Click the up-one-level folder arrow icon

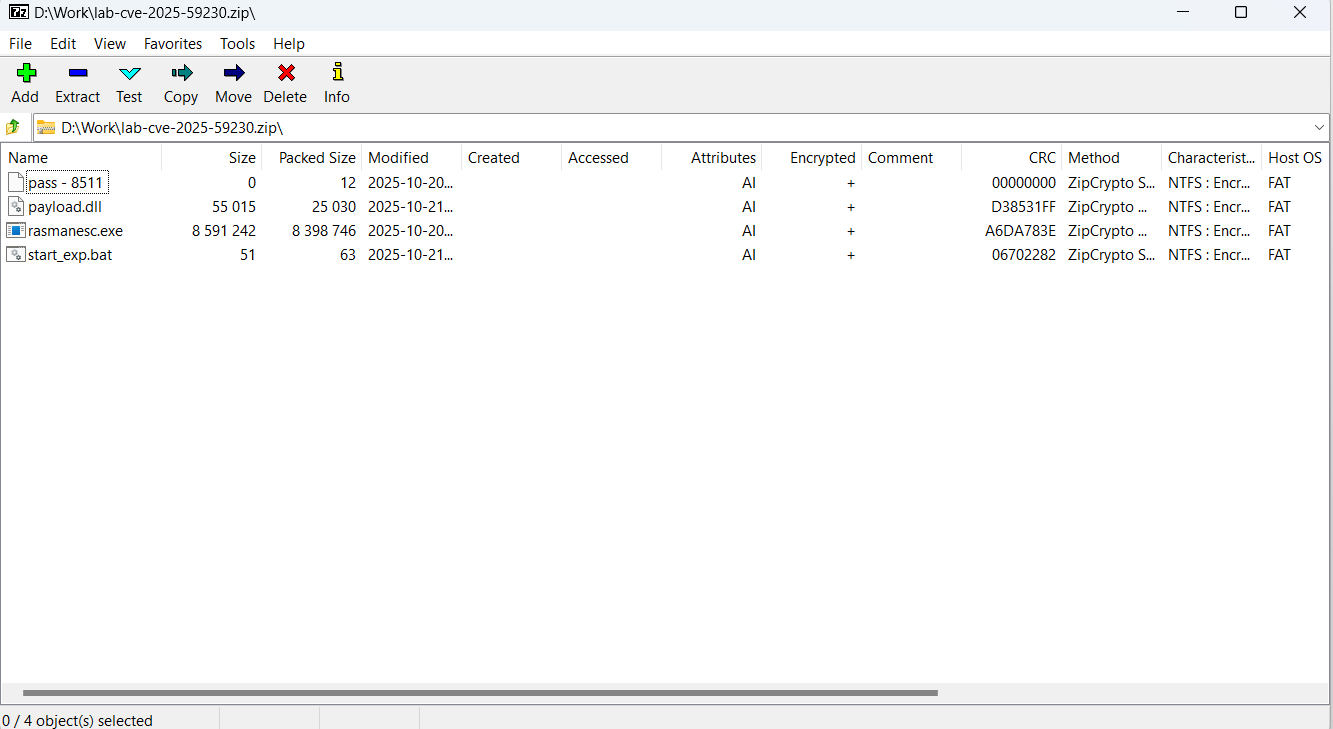click(13, 126)
